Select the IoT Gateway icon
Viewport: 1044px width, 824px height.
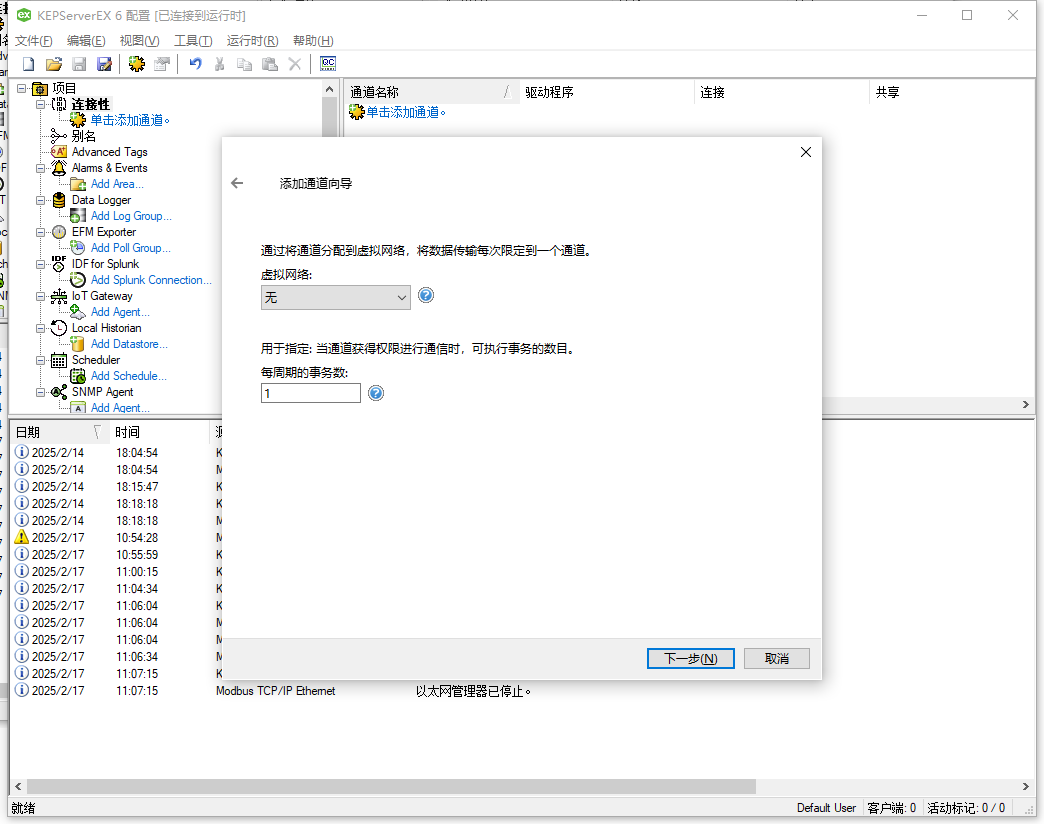(59, 296)
